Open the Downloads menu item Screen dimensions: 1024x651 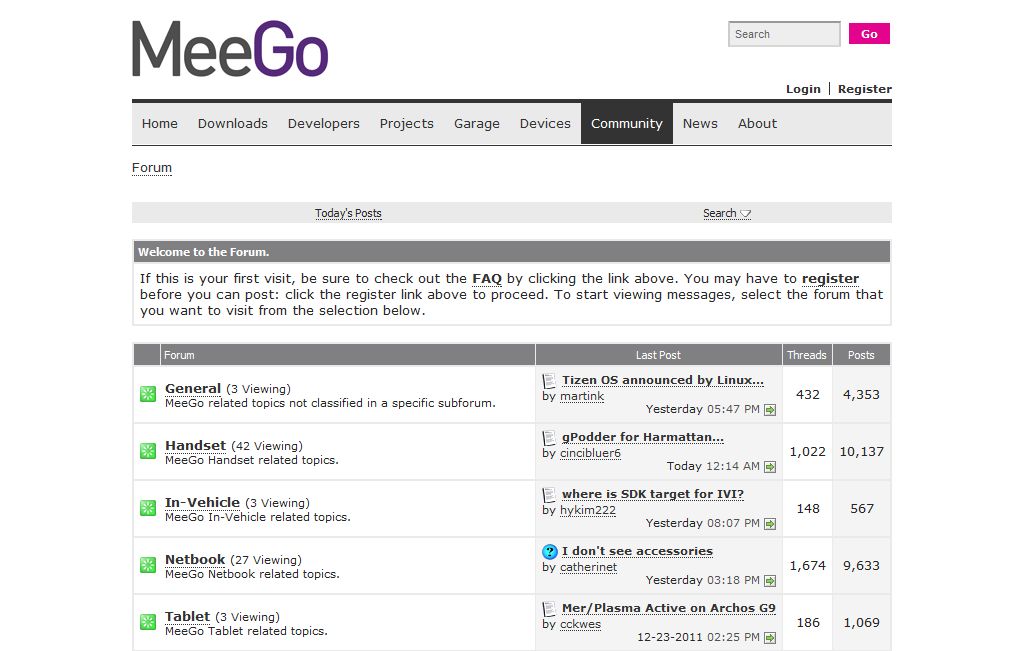[x=232, y=123]
